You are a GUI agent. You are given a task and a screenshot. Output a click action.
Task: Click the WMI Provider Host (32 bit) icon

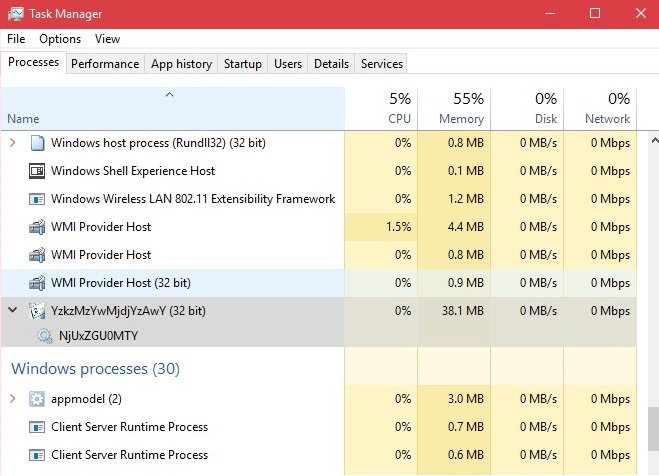click(37, 283)
